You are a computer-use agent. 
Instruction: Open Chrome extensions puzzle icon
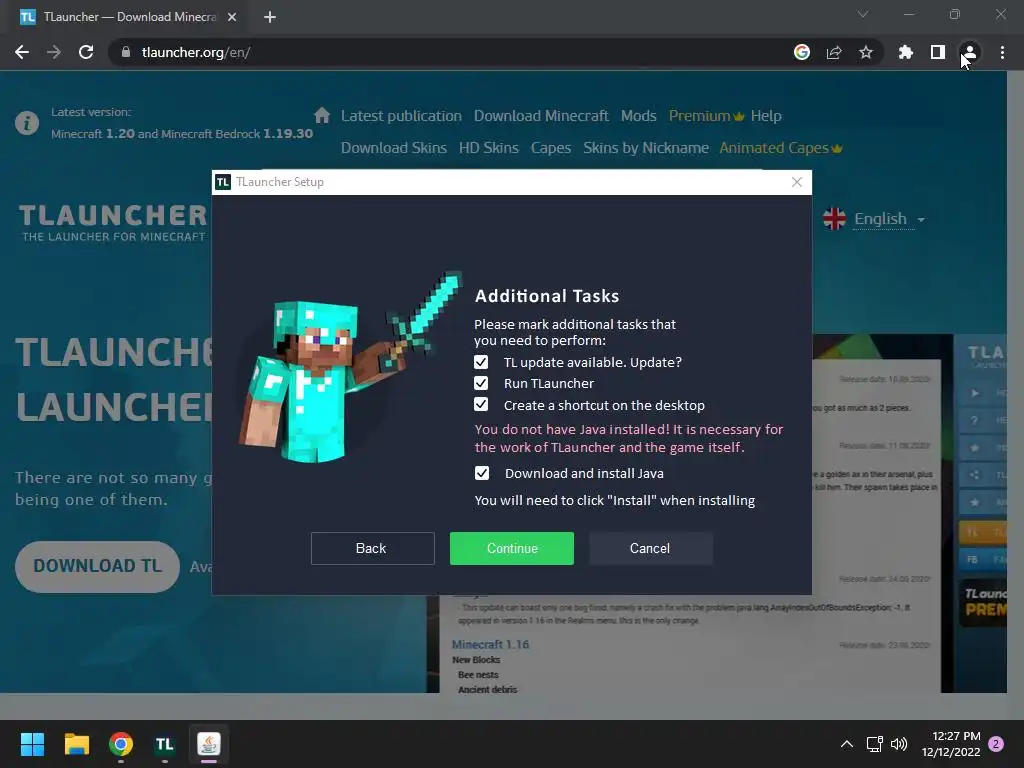tap(906, 52)
